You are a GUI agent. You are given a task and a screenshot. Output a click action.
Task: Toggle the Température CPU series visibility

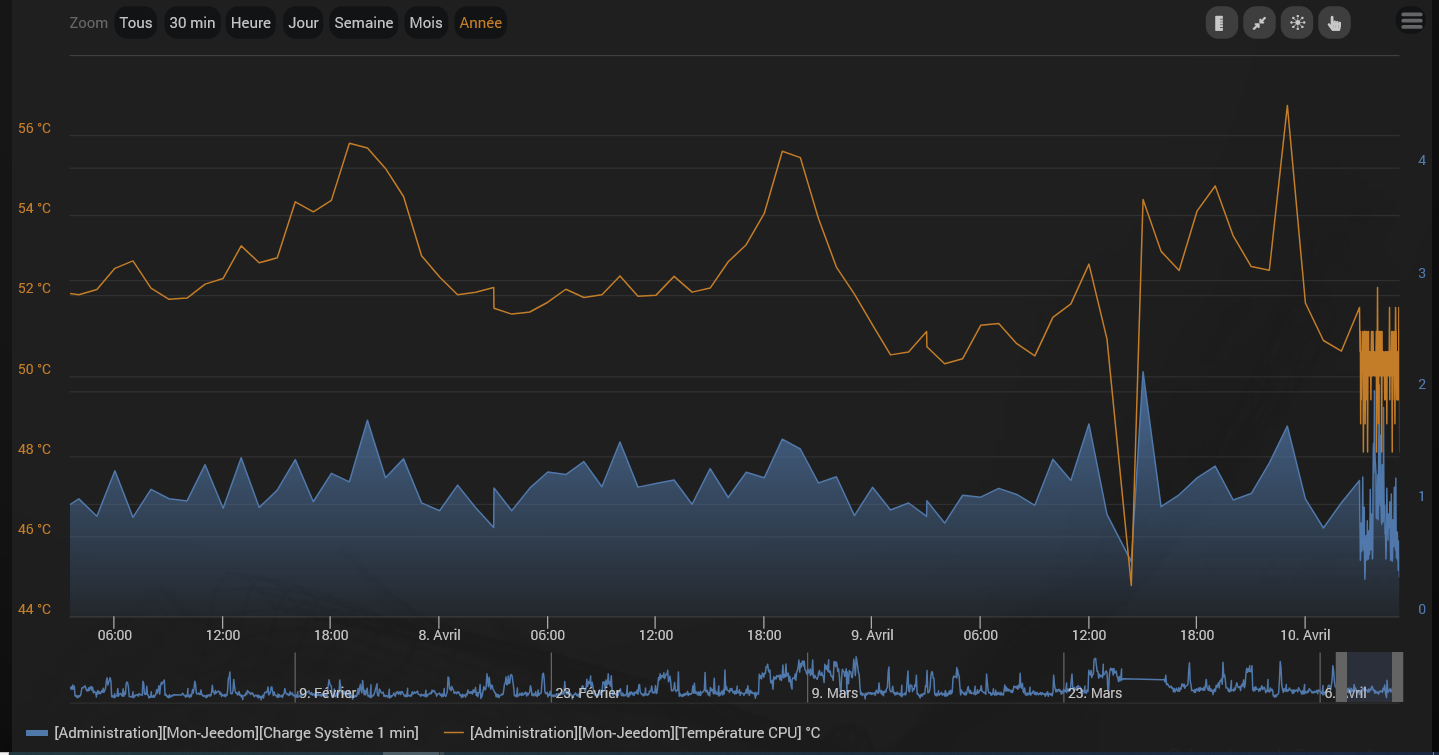pos(644,733)
